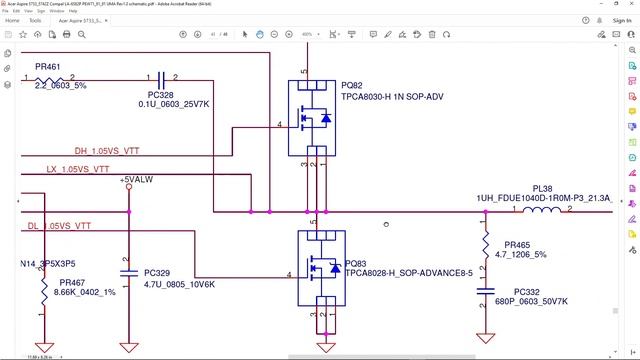Click the TPCA8028-H_SOP-ADVANCE8-5 text
The image size is (640, 360).
coord(409,273)
